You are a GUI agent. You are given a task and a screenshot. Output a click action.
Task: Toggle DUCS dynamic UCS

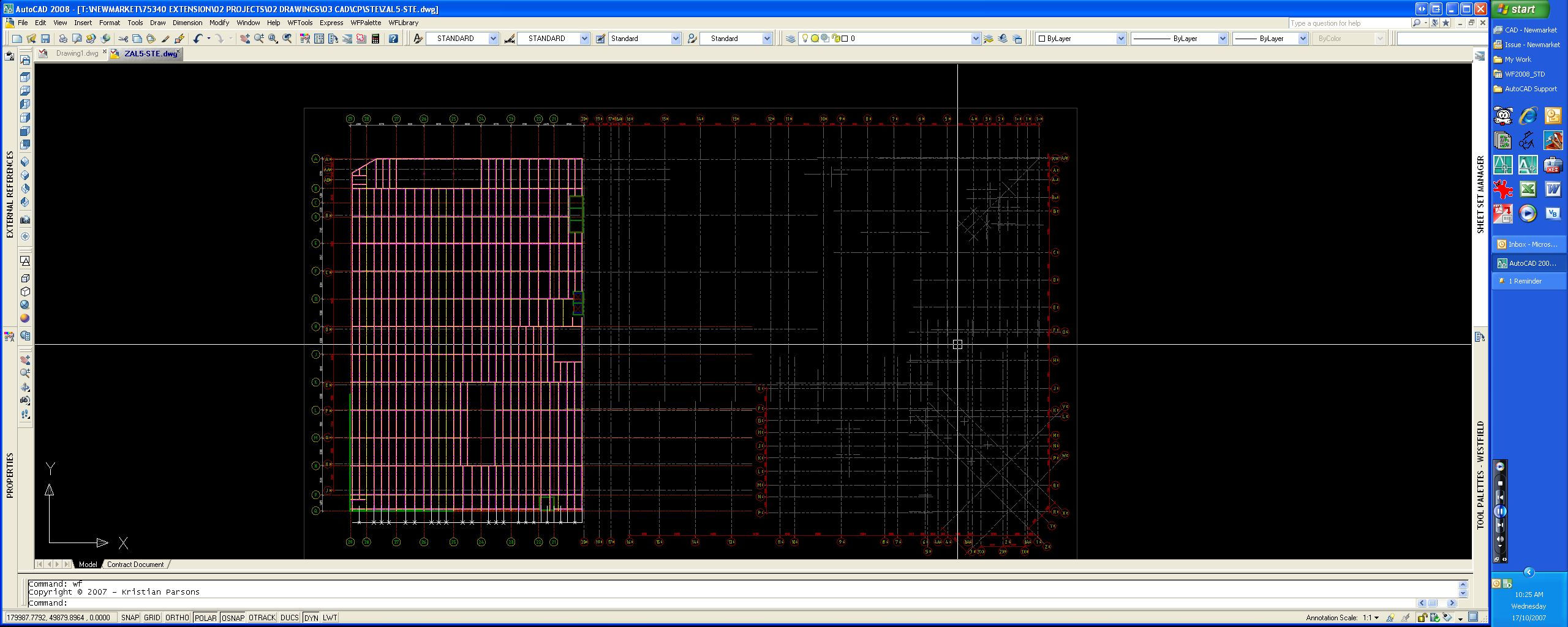coord(290,617)
